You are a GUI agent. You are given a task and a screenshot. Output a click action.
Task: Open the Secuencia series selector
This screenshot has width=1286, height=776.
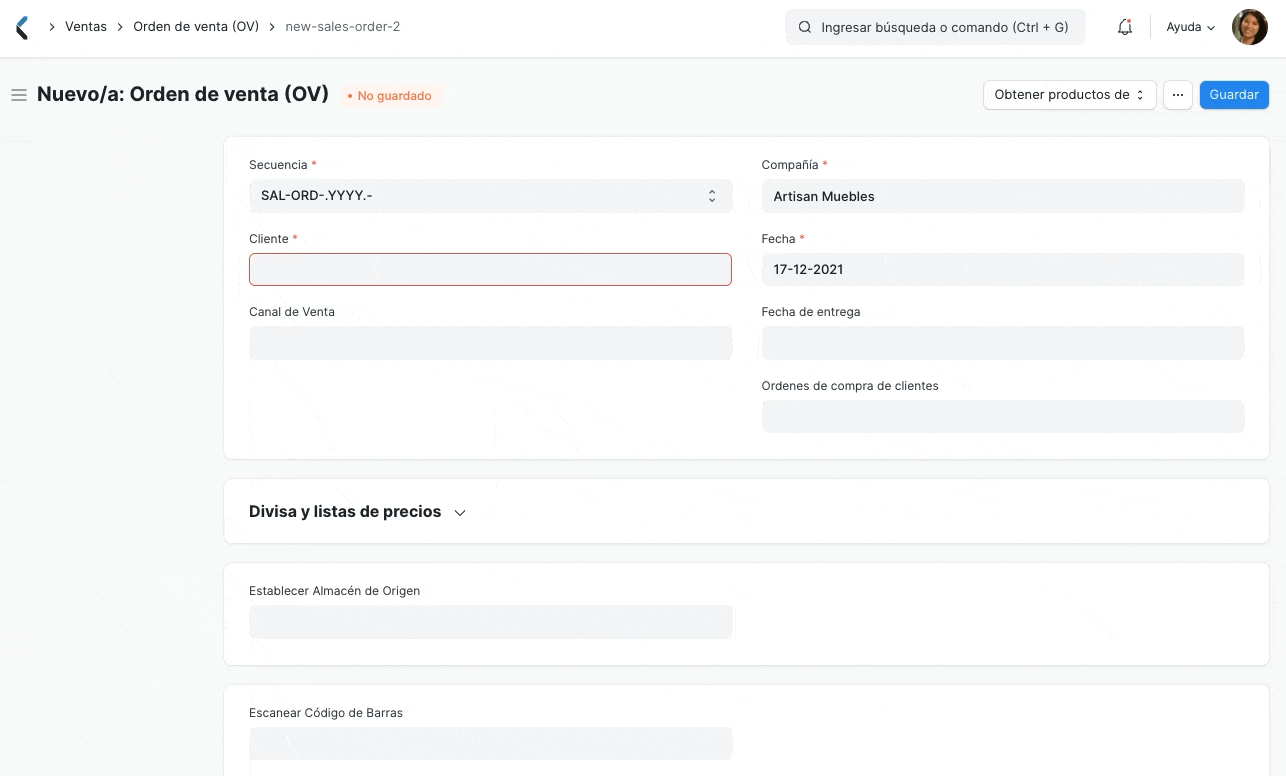coord(711,195)
